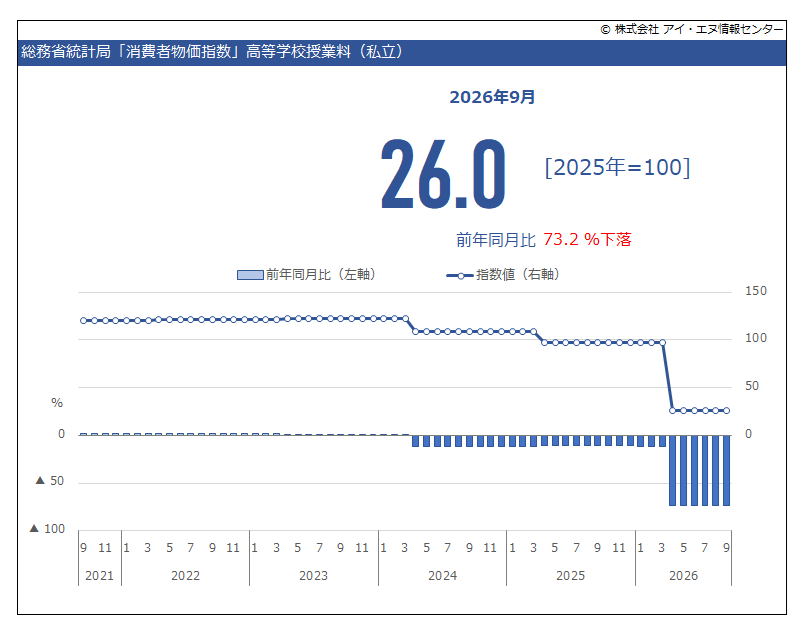Click the right axis value 0

tap(749, 434)
